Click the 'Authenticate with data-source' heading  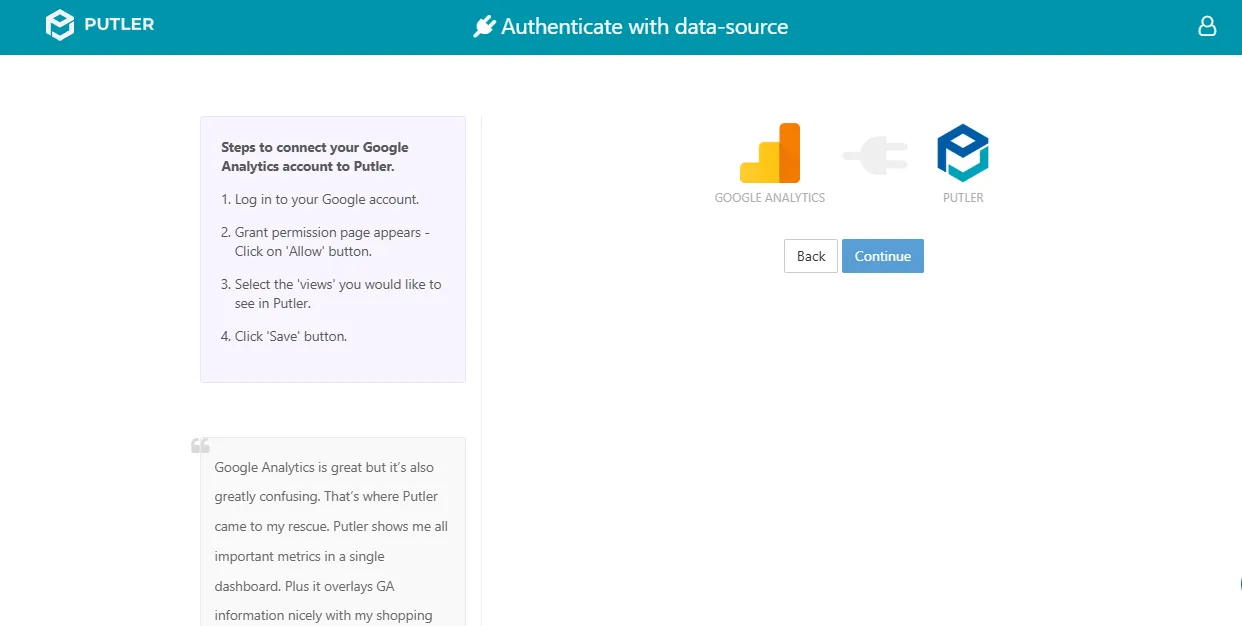(x=645, y=27)
